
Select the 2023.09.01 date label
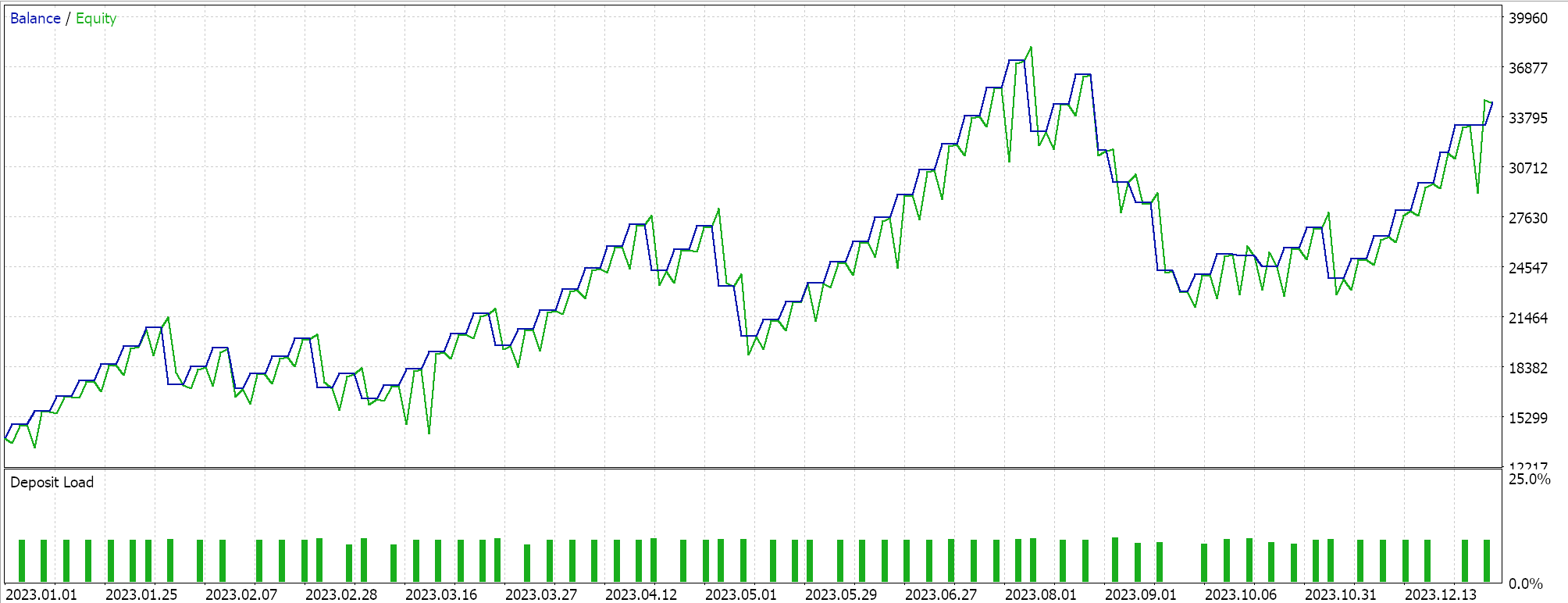click(x=1141, y=594)
